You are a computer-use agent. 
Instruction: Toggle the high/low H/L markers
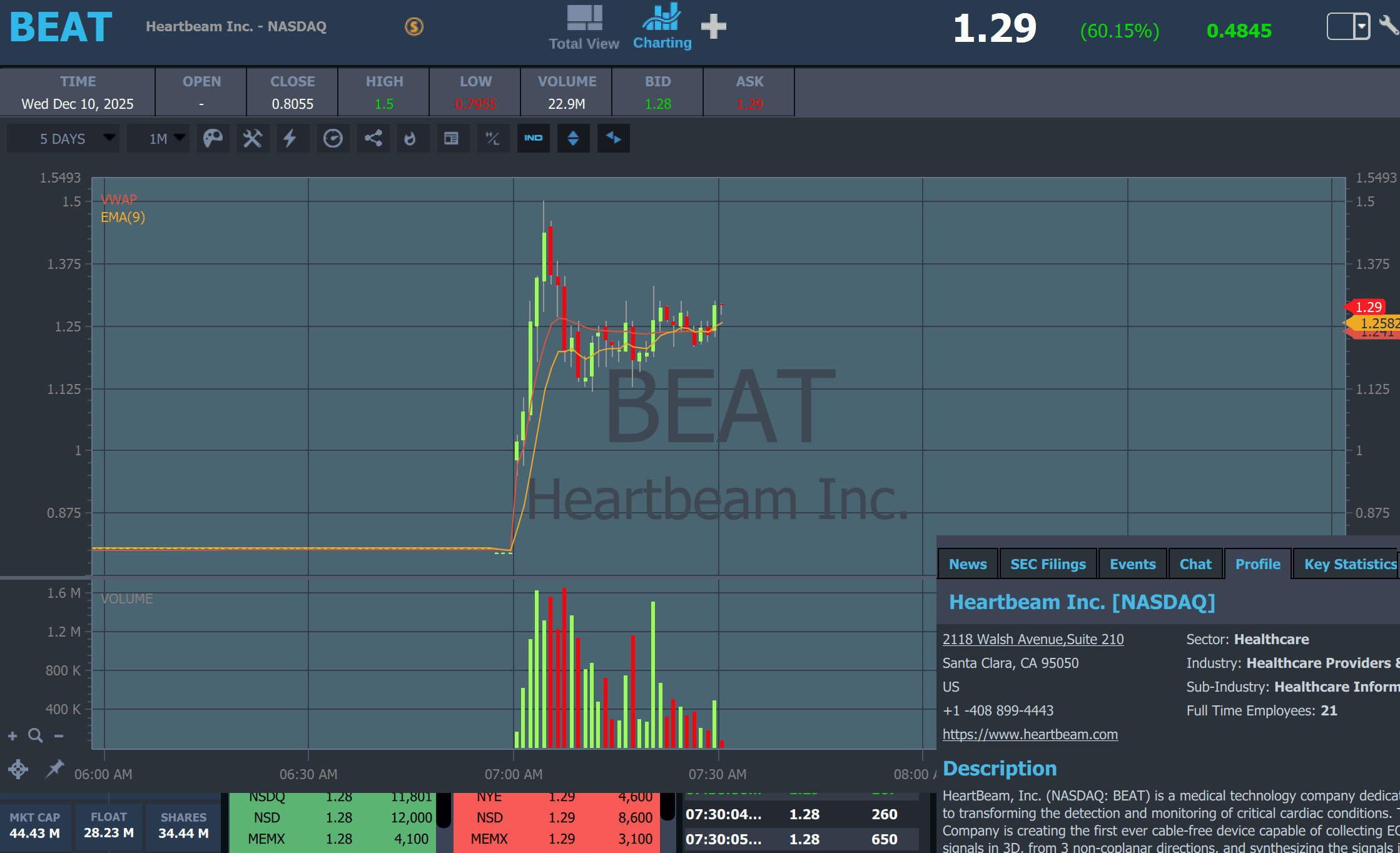pos(493,138)
